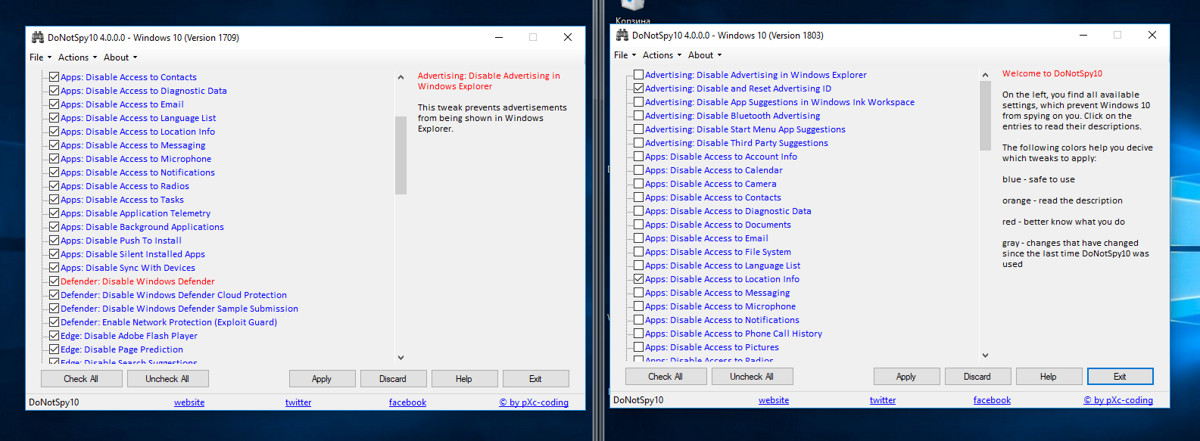Screen dimensions: 1200x441
Task: Open the website link in Version 1709 window
Action: [x=189, y=402]
